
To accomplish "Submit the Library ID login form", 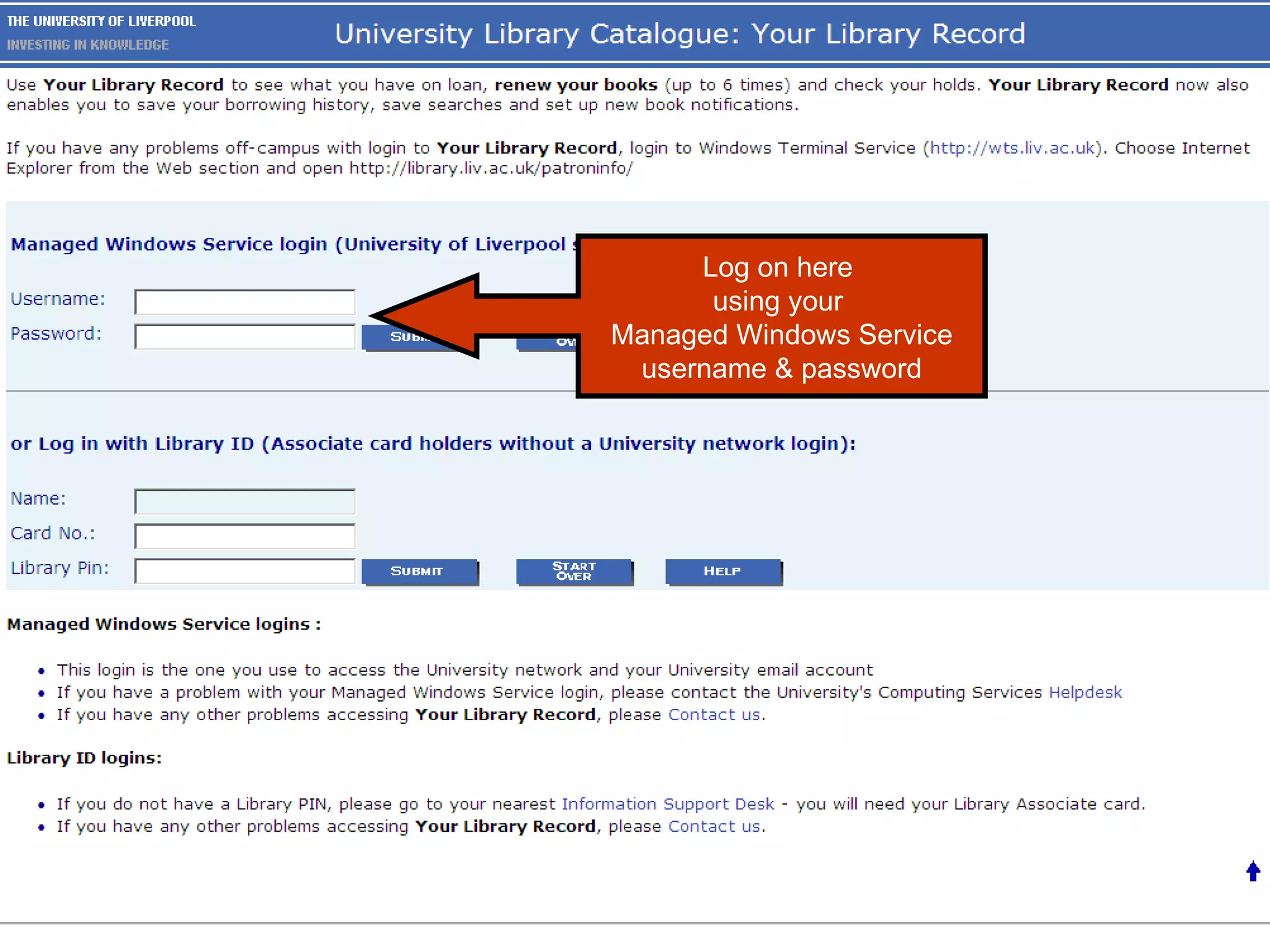I will tap(420, 571).
